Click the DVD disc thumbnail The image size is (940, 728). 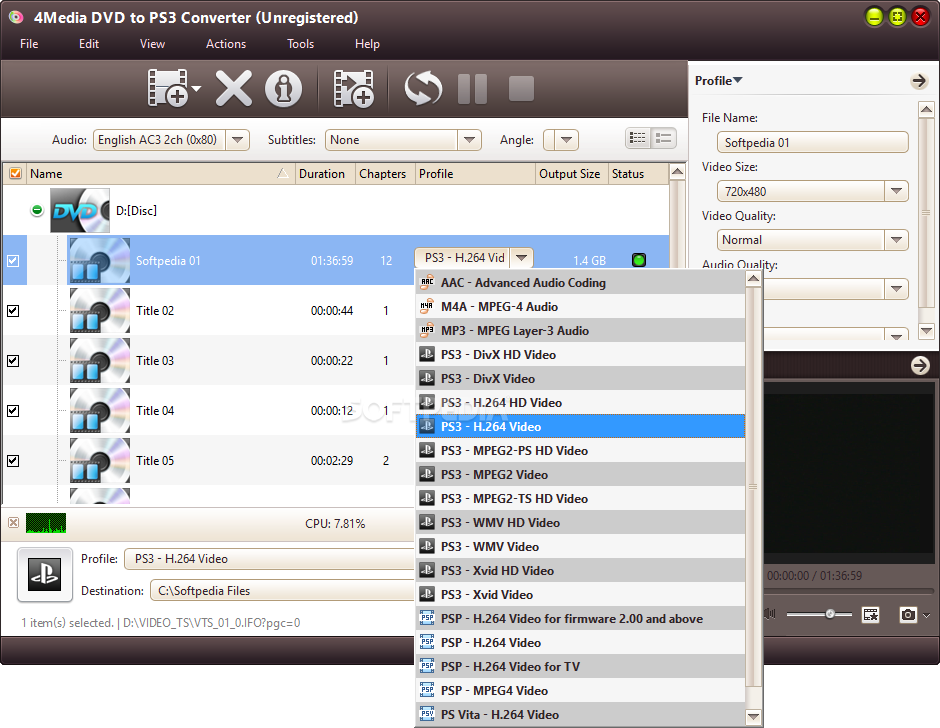point(80,210)
